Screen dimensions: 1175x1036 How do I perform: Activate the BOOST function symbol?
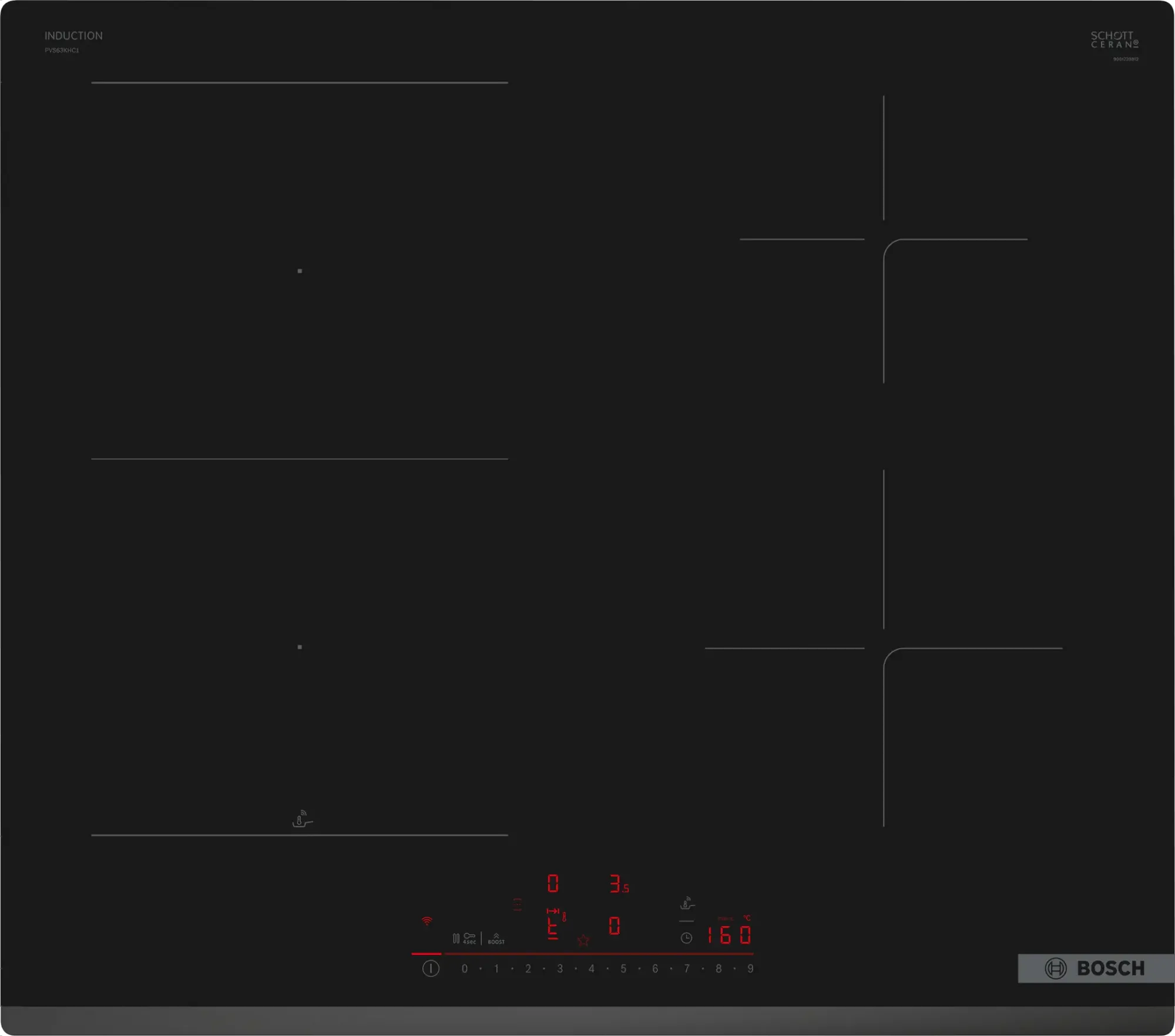[x=496, y=939]
